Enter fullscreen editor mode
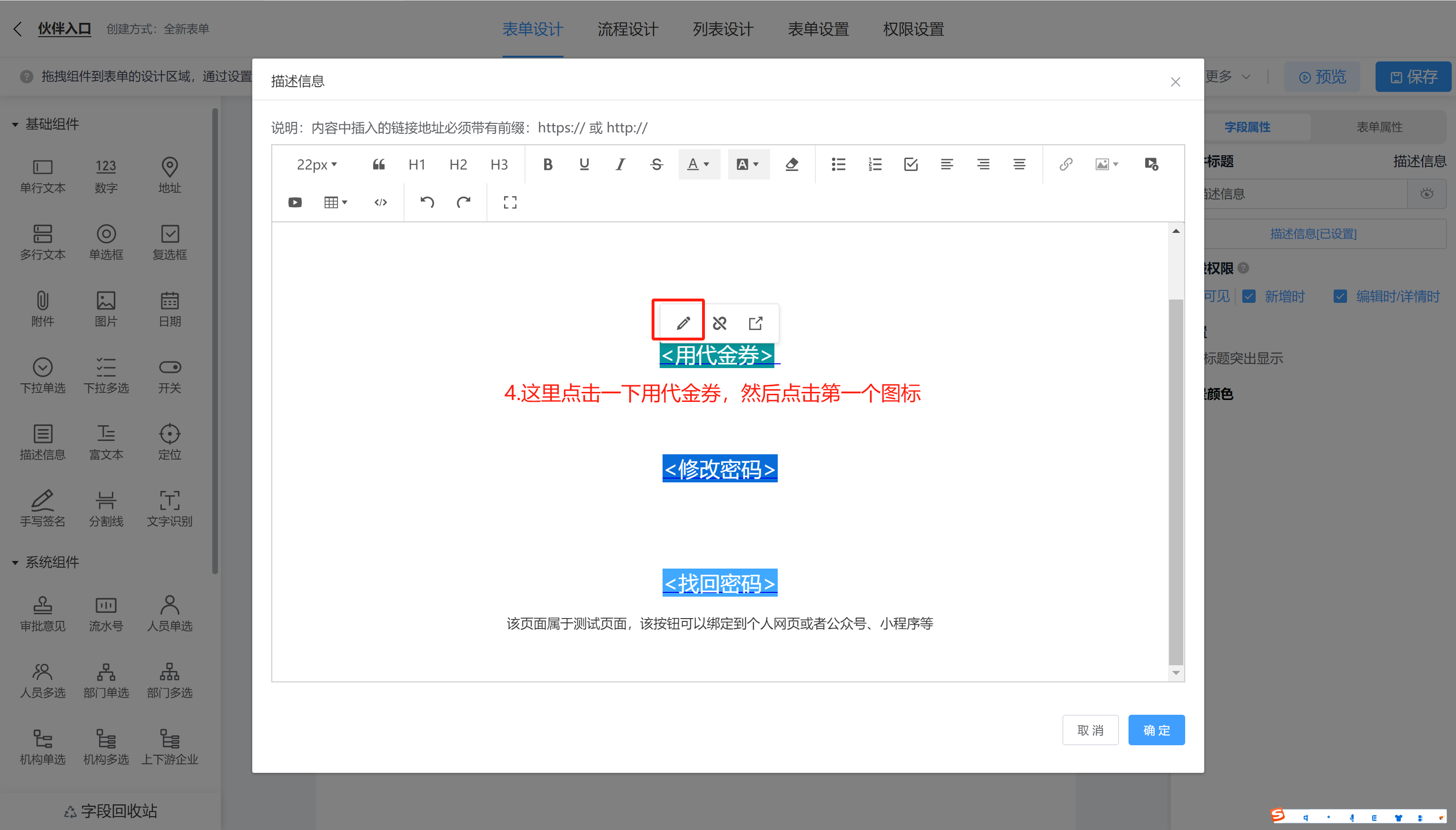The width and height of the screenshot is (1456, 830). (x=510, y=202)
